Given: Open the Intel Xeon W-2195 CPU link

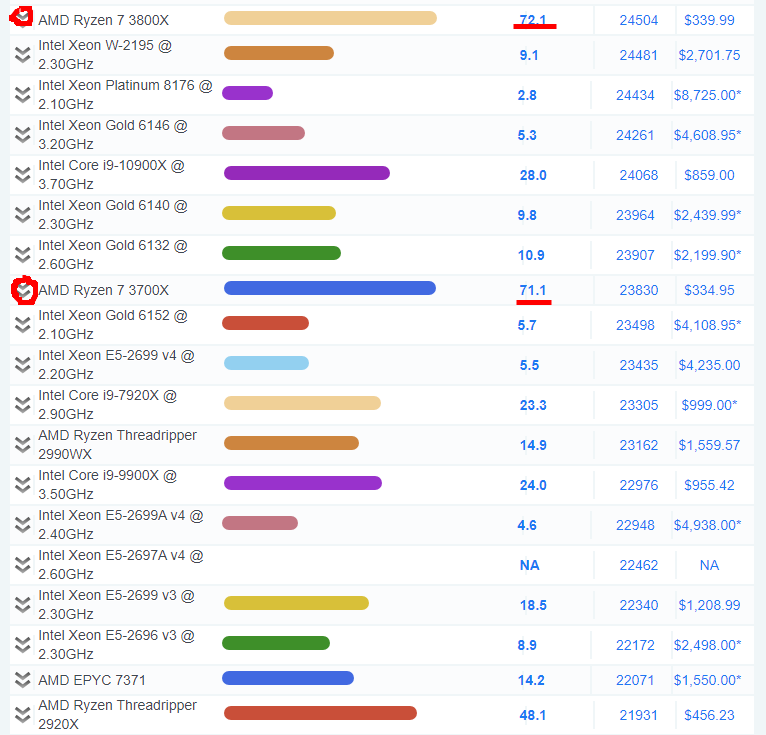Looking at the screenshot, I should 105,55.
